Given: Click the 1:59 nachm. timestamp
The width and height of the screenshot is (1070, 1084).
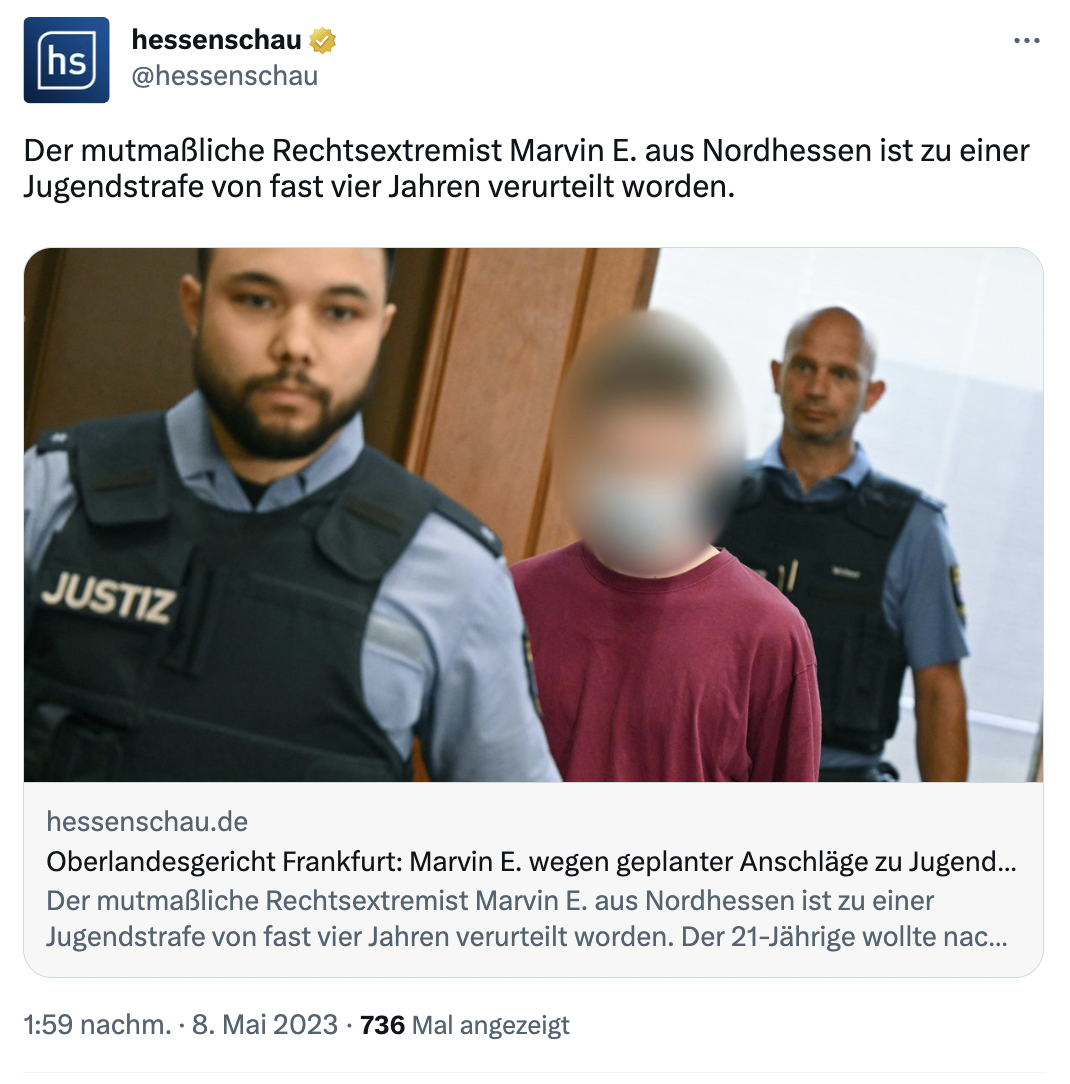Looking at the screenshot, I should (x=97, y=1025).
